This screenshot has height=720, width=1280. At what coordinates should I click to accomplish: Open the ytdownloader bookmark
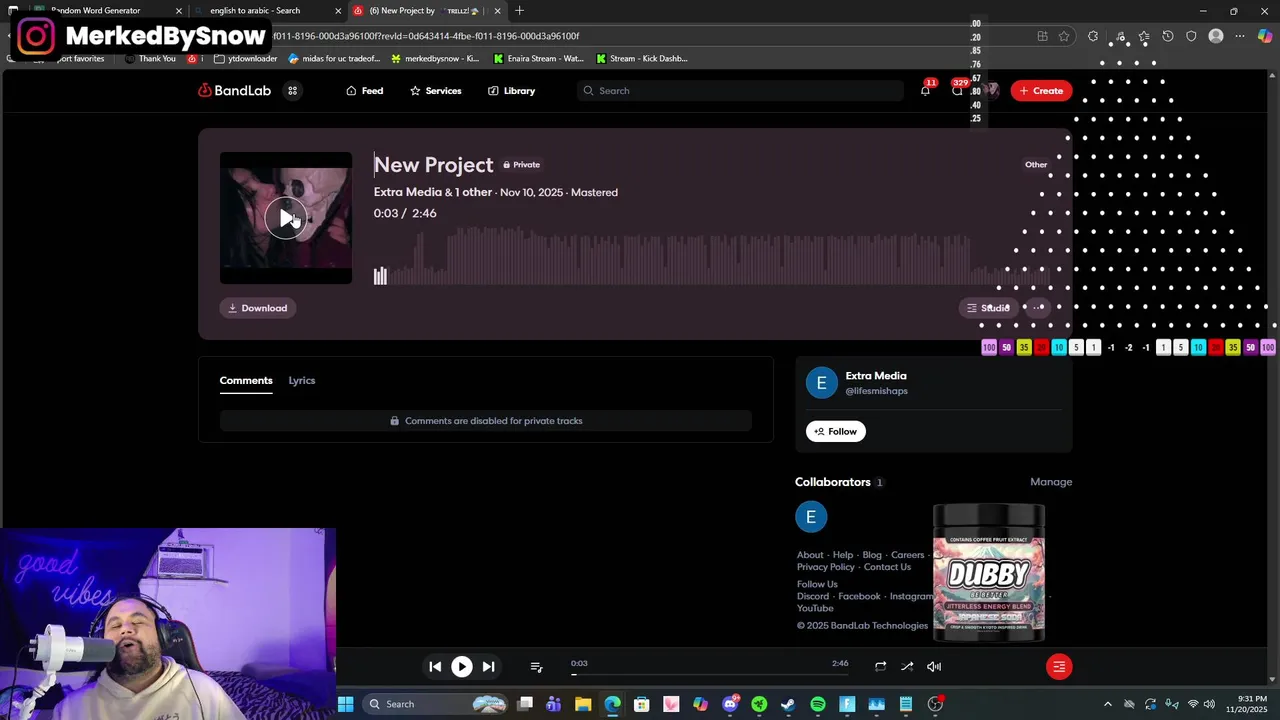[x=245, y=58]
